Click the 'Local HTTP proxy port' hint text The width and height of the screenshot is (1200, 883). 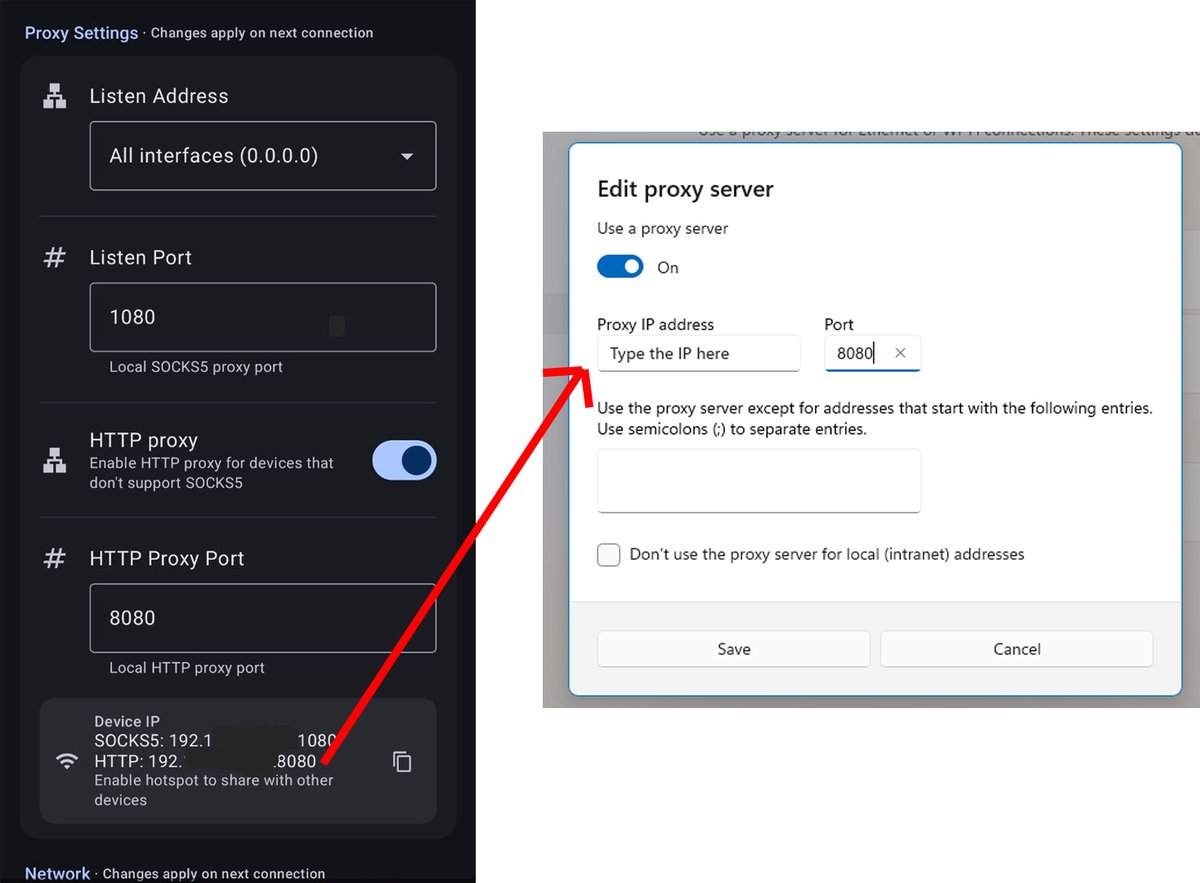coord(187,668)
